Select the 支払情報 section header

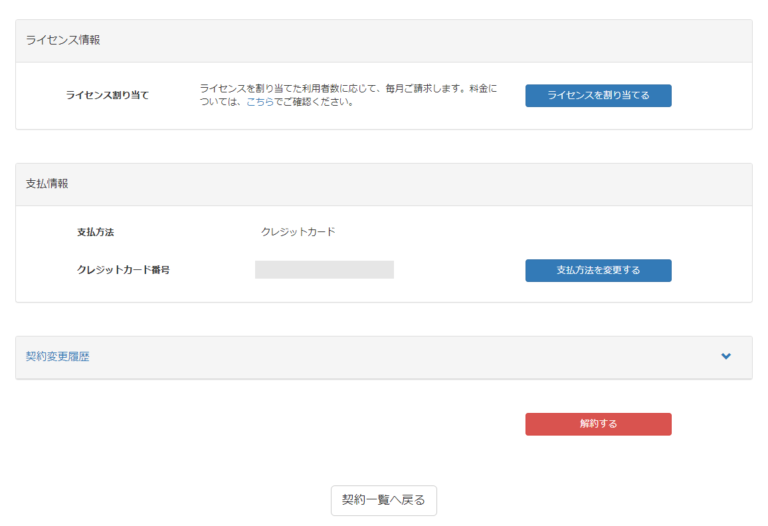pos(47,185)
